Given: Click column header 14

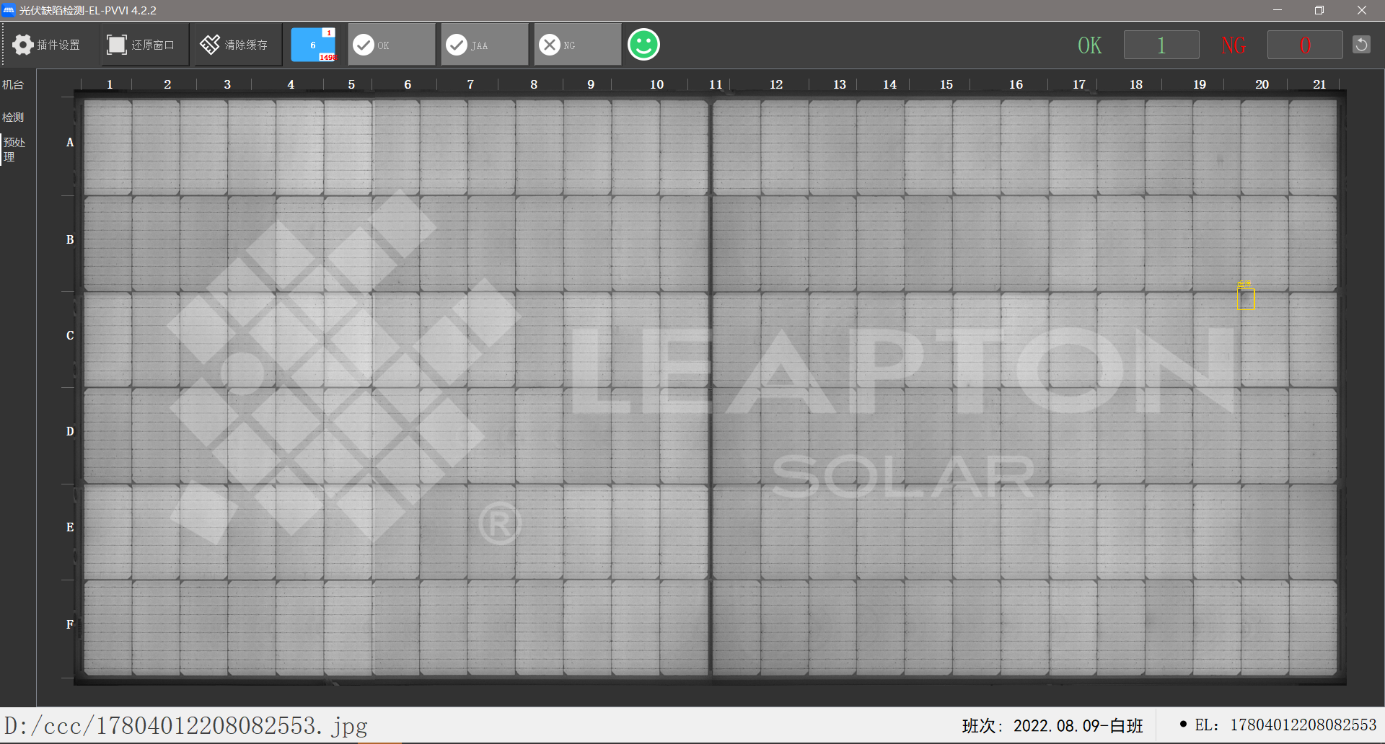Looking at the screenshot, I should pos(890,85).
